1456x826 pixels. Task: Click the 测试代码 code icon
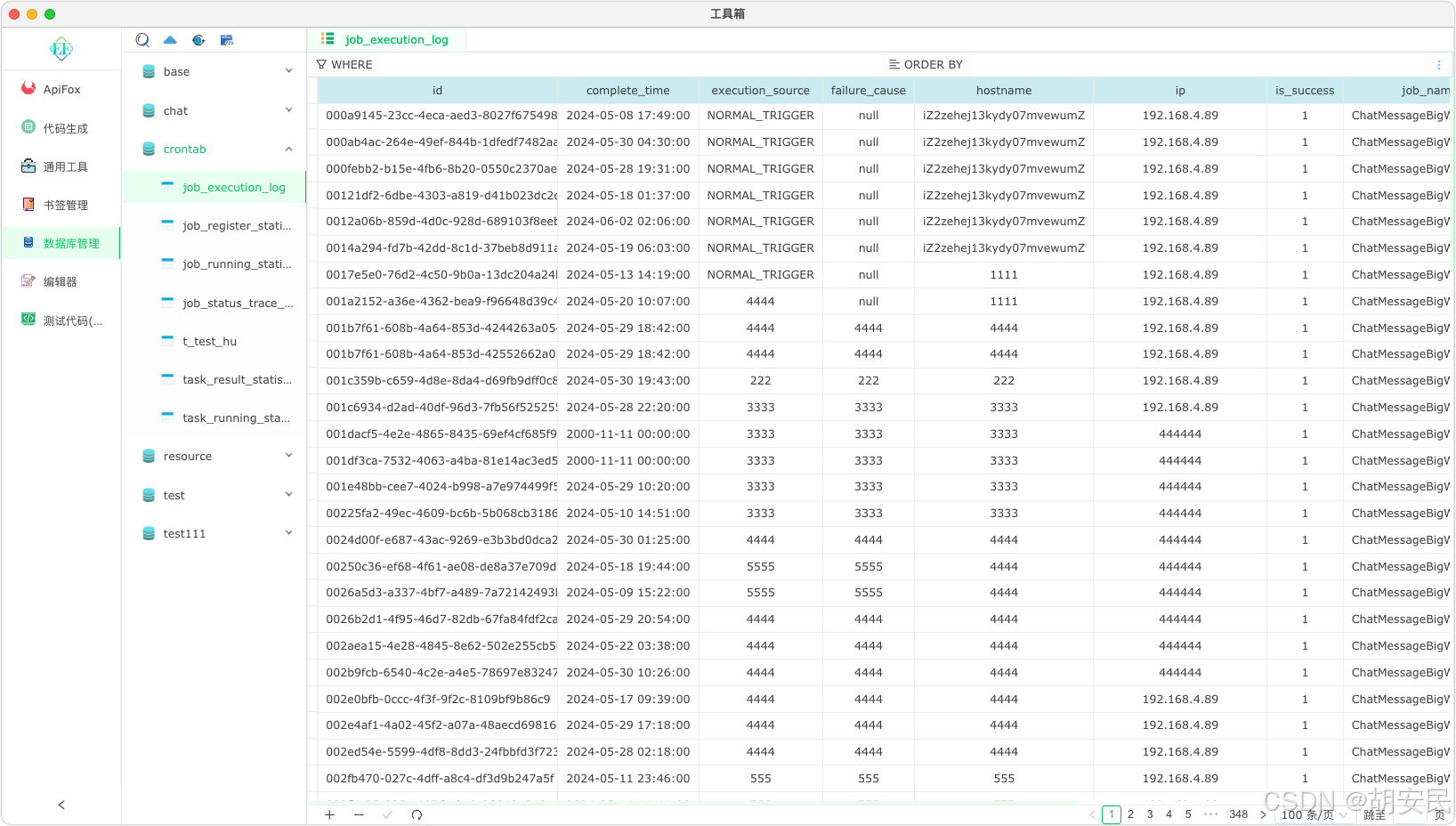28,319
